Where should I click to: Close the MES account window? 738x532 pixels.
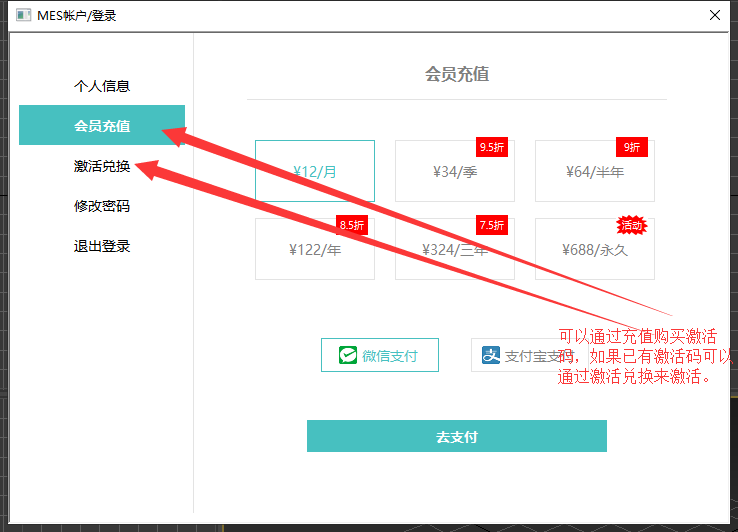(715, 15)
